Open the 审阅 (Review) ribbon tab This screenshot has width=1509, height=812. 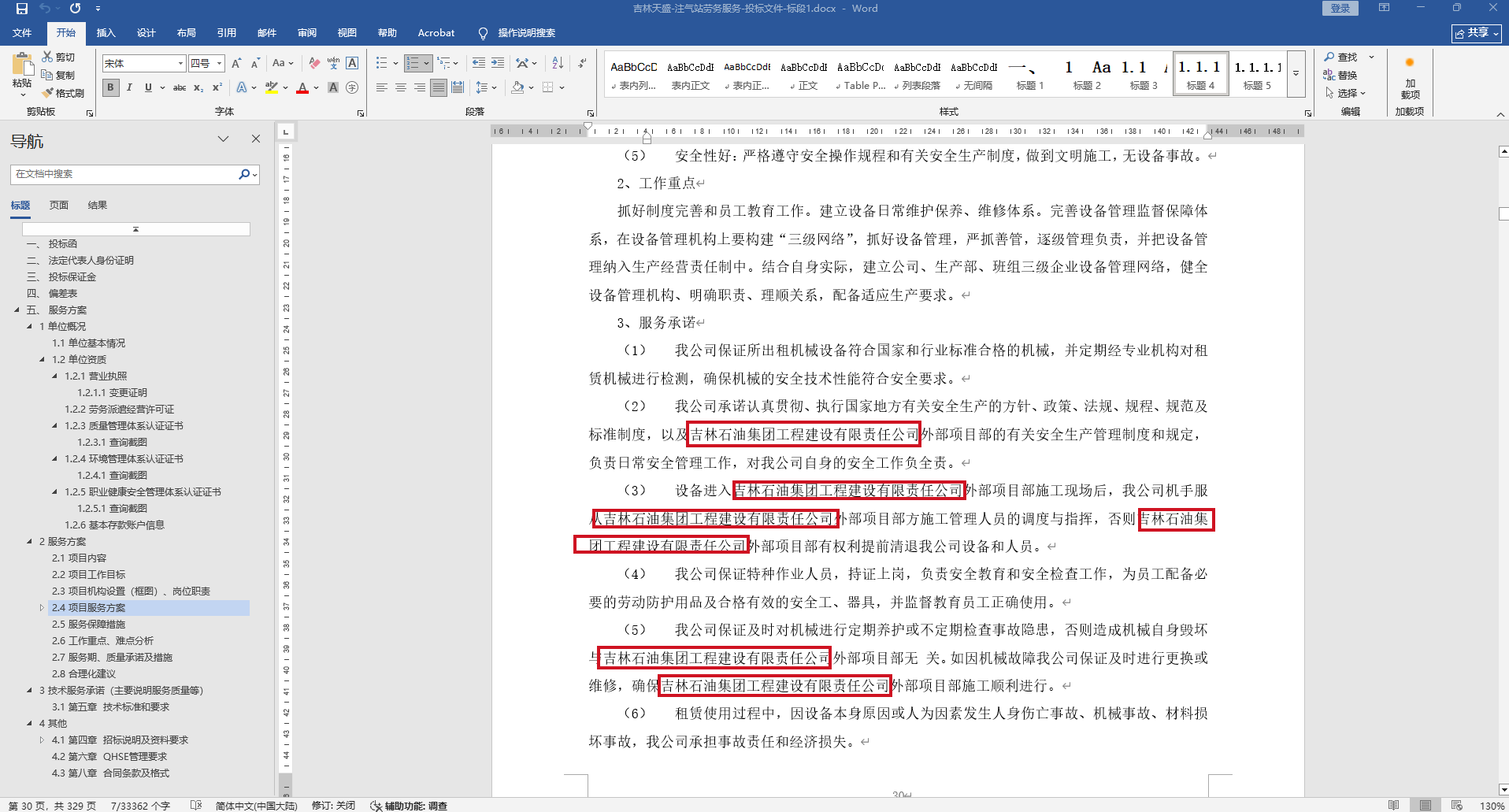tap(306, 33)
